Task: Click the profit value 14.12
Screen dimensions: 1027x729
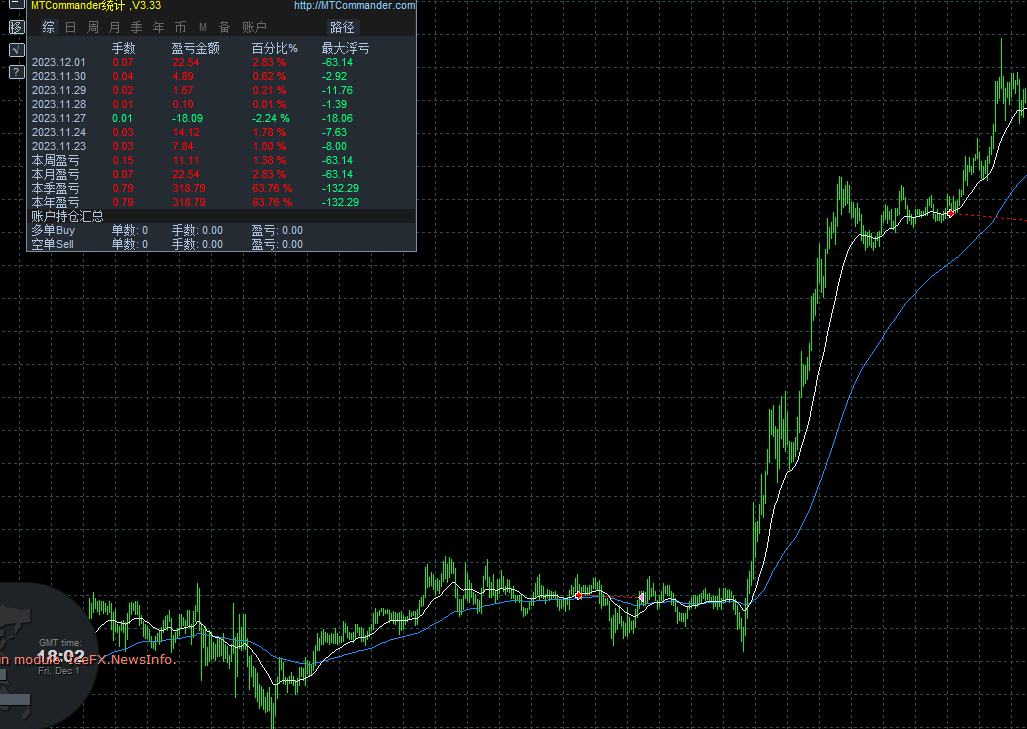Action: coord(185,132)
